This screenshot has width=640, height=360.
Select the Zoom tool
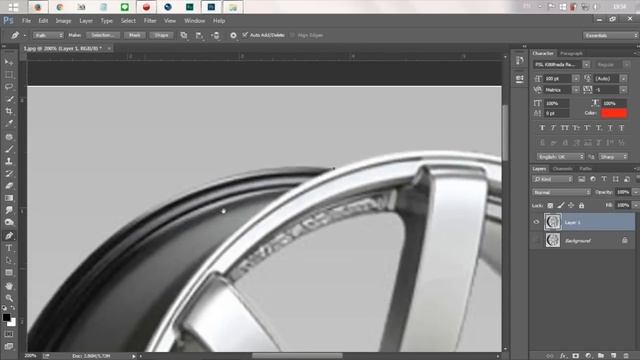(9, 298)
